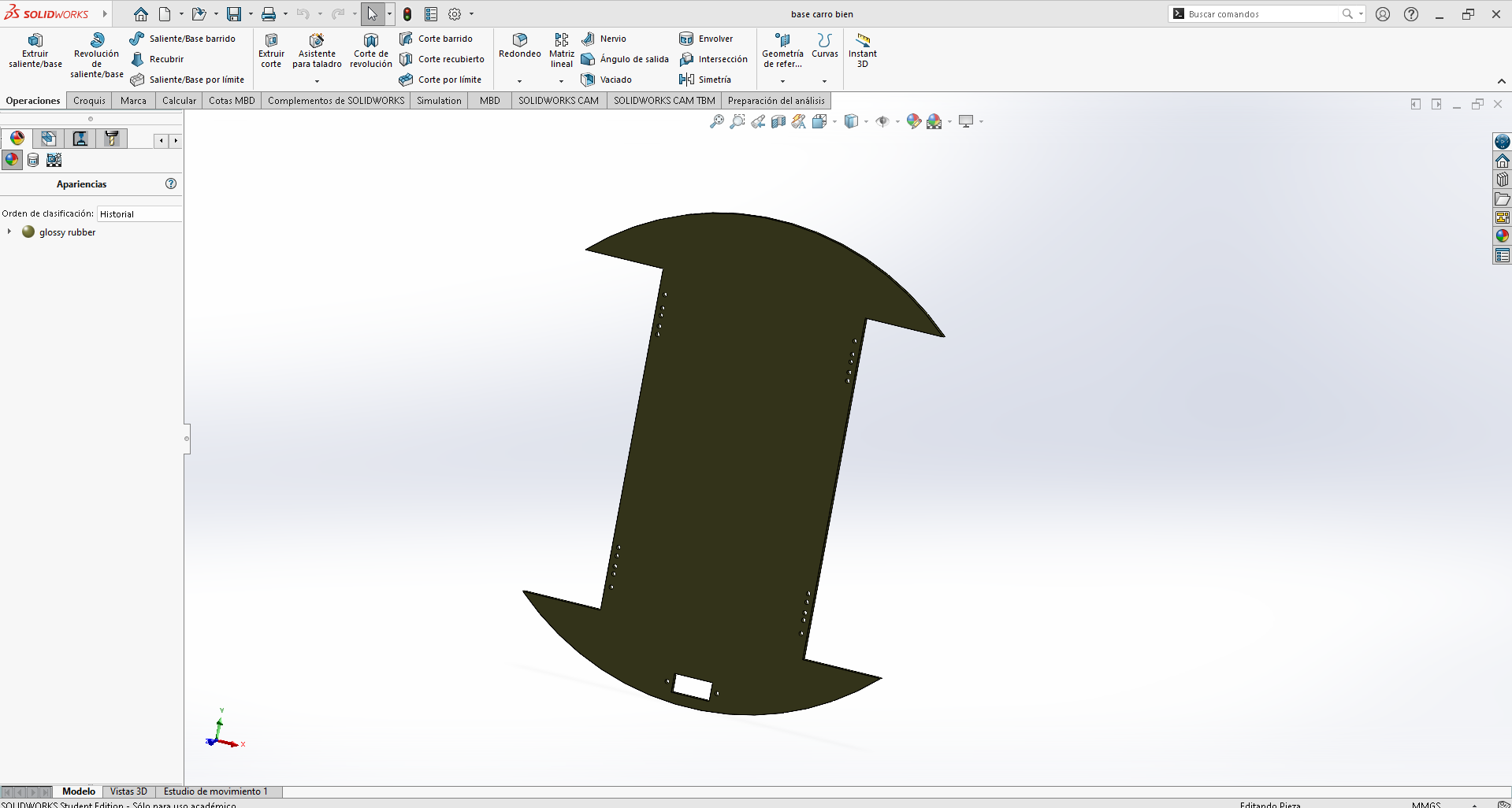Show Calcomanías (decals) view
The width and height of the screenshot is (1512, 808).
pyautogui.click(x=33, y=160)
